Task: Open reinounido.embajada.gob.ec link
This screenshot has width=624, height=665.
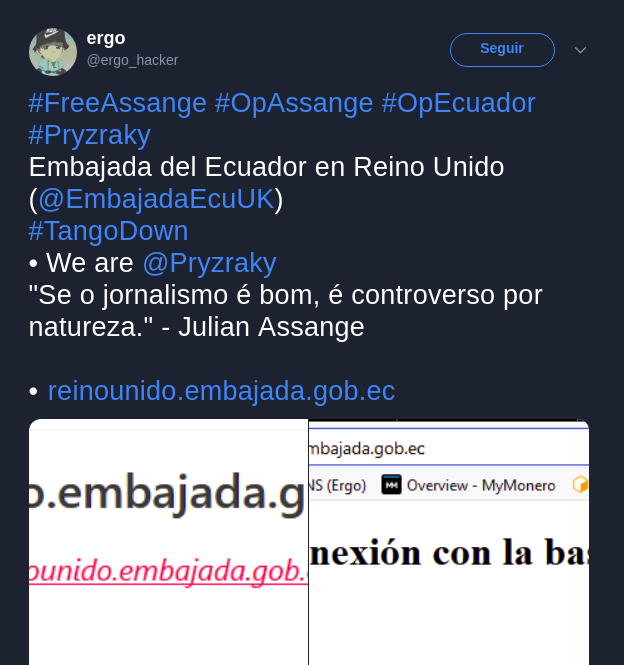Action: point(221,391)
